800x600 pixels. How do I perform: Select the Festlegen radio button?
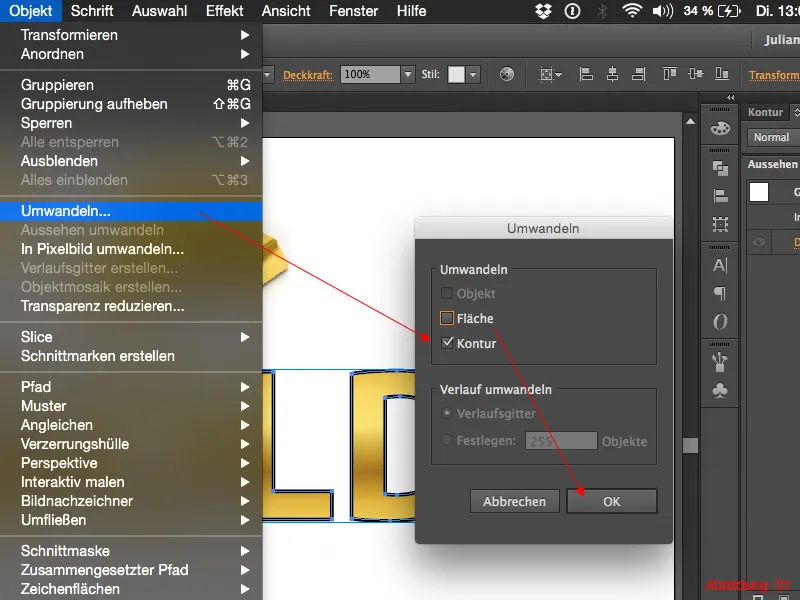pos(446,440)
